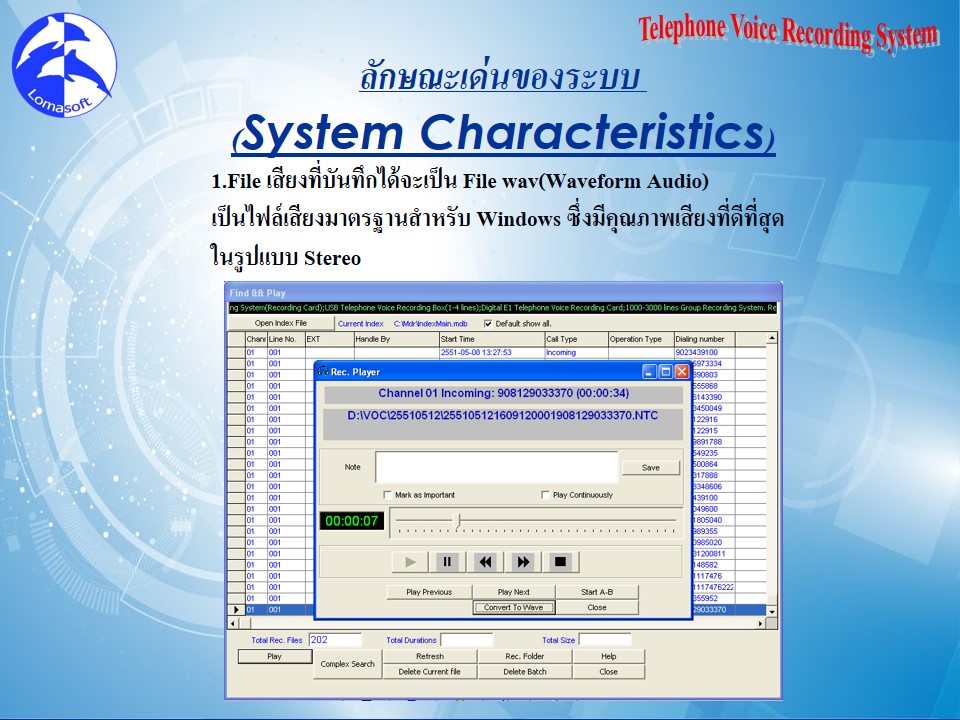Screen dimensions: 960x720
Task: Uncheck the Default show all checkbox
Action: pos(488,324)
